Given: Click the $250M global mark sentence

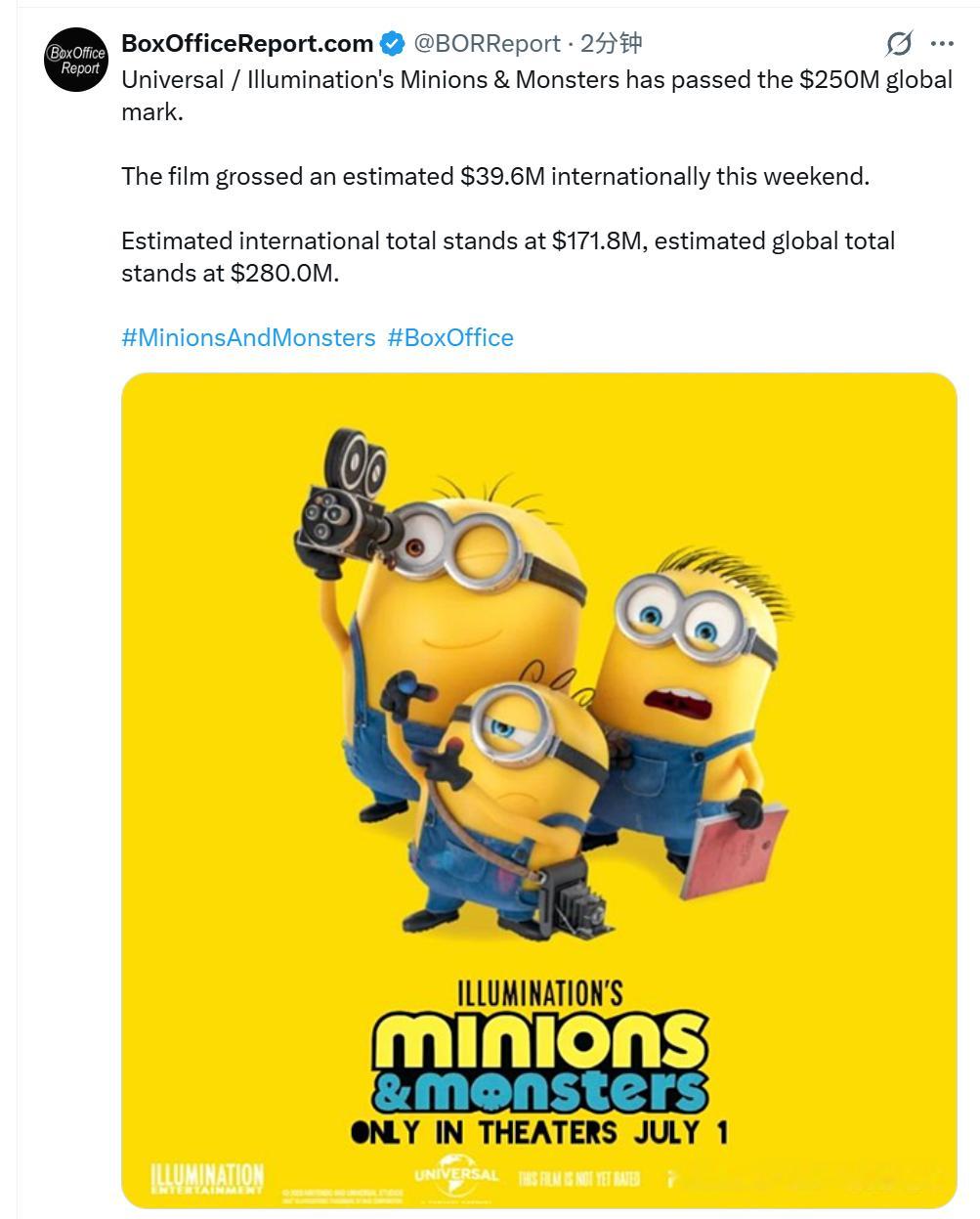Looking at the screenshot, I should (x=536, y=96).
